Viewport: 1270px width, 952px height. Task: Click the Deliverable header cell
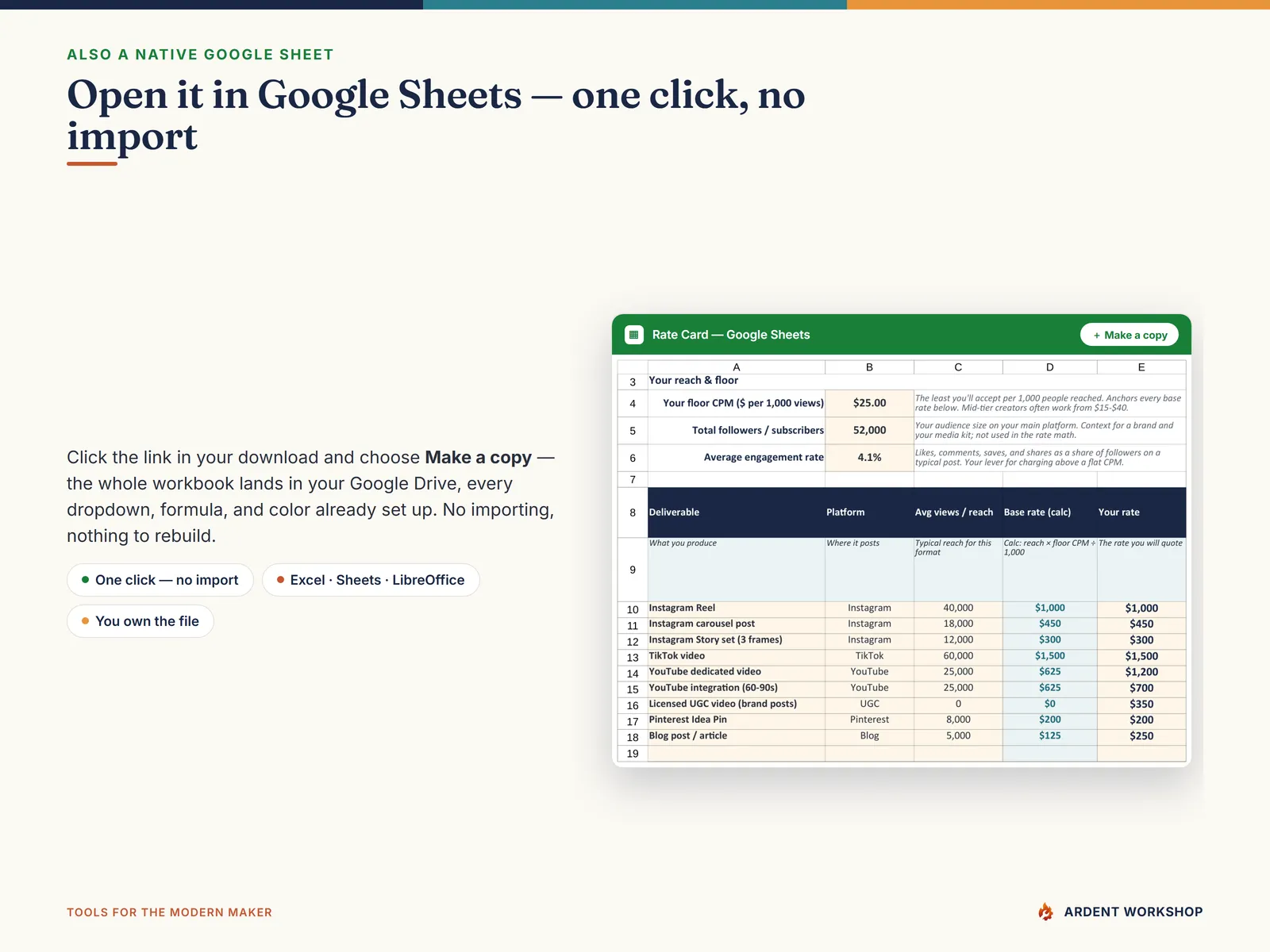point(737,512)
